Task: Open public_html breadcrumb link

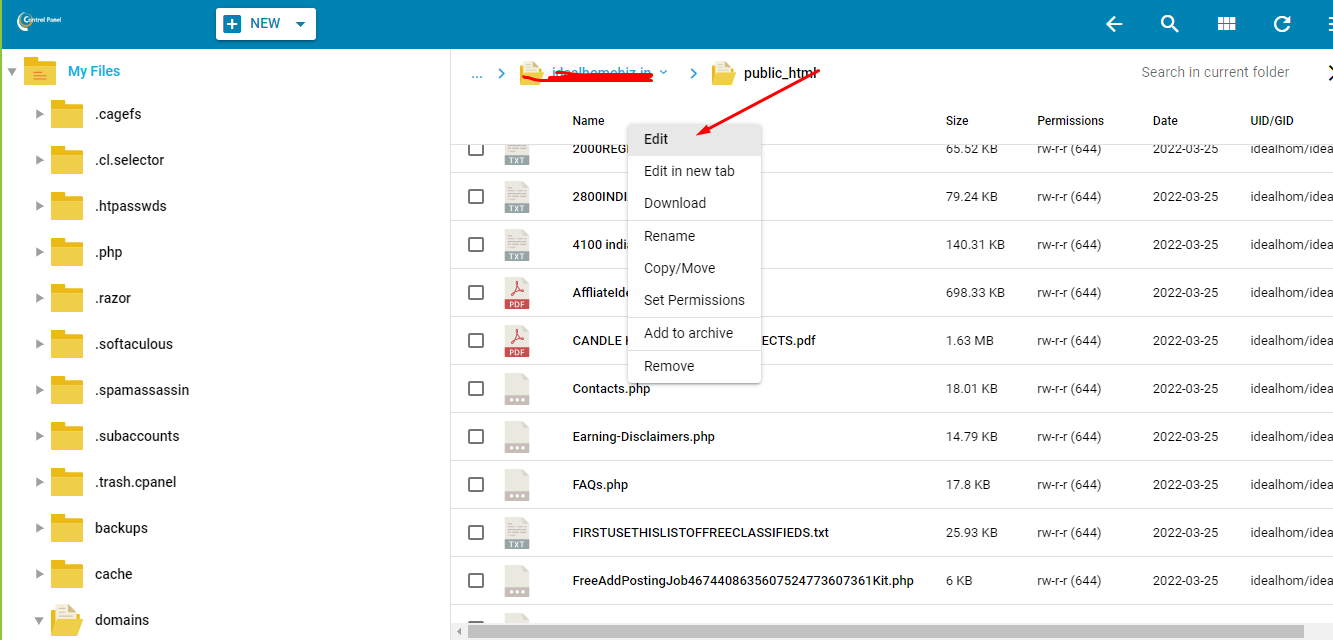Action: point(781,73)
